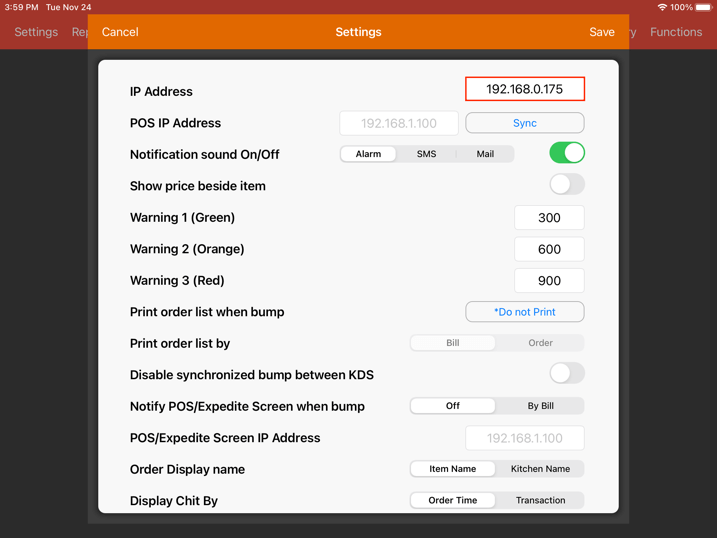Enable Show price beside item switch
Image resolution: width=717 pixels, height=538 pixels.
[x=567, y=184]
